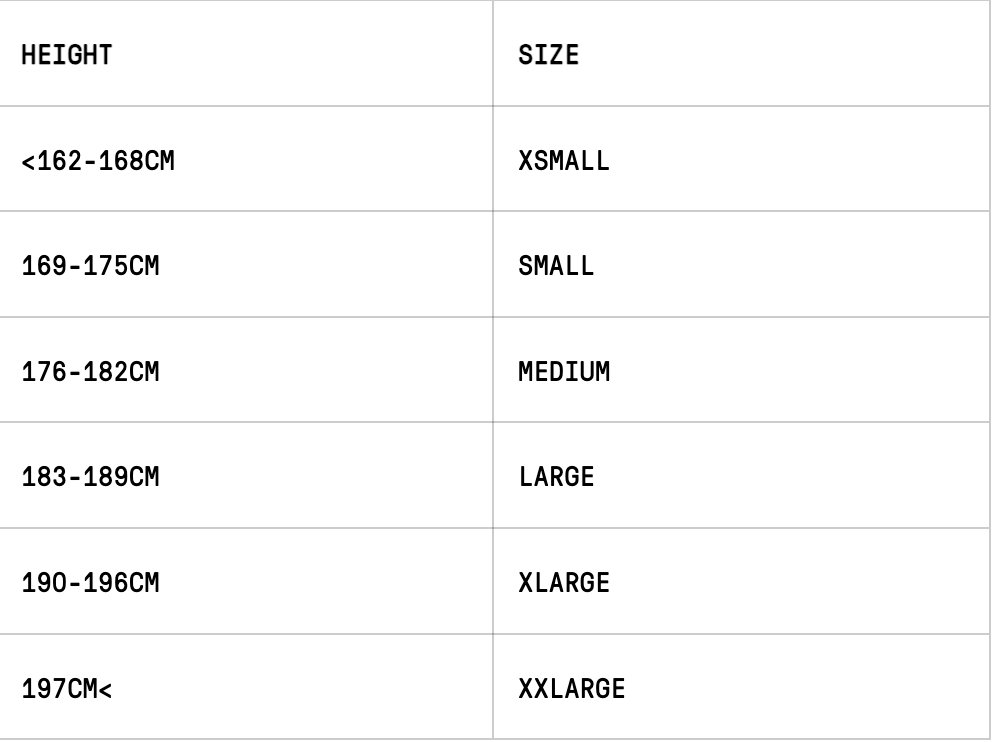Click the vertical divider beside the SIZE header

coord(493,55)
